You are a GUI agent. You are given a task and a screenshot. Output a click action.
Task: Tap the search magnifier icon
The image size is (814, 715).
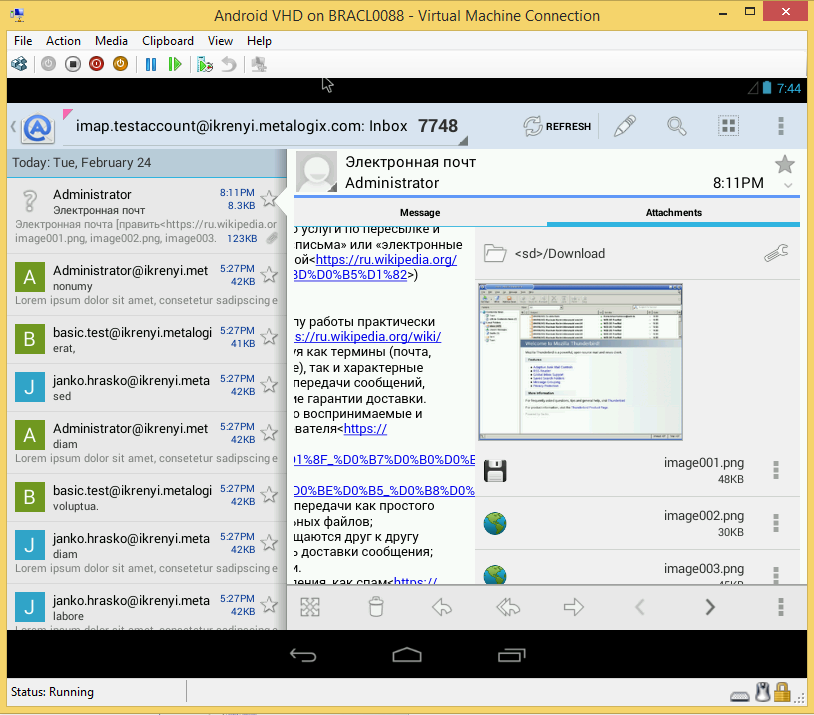pos(676,126)
